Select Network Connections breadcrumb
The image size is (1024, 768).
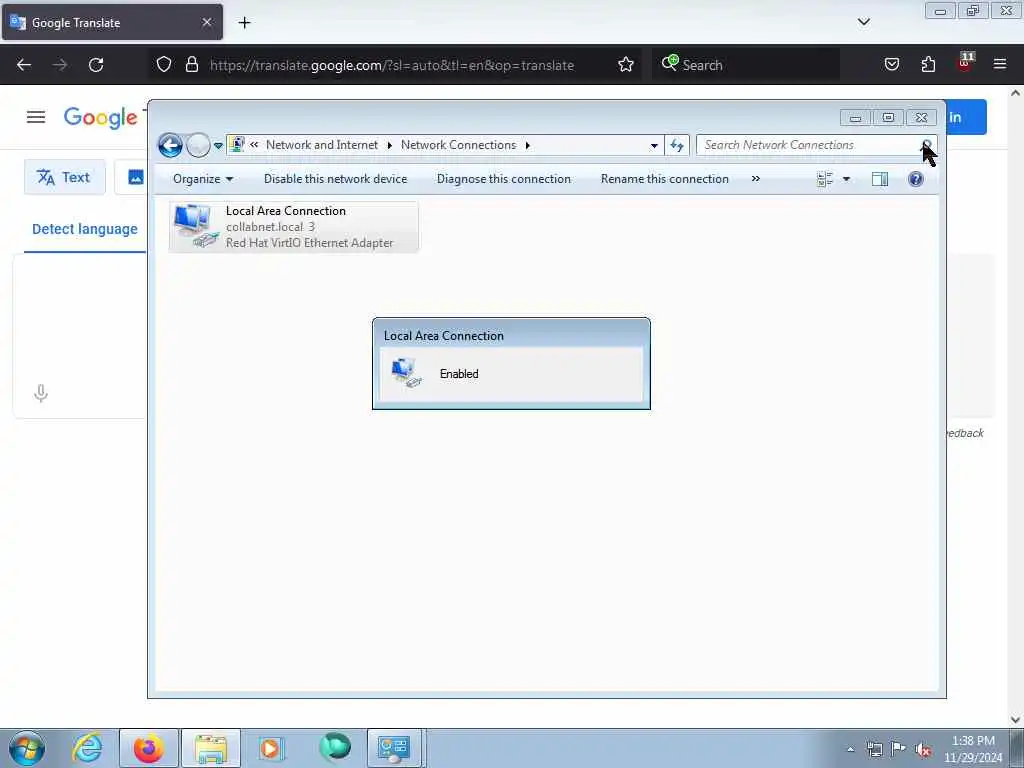pos(458,145)
